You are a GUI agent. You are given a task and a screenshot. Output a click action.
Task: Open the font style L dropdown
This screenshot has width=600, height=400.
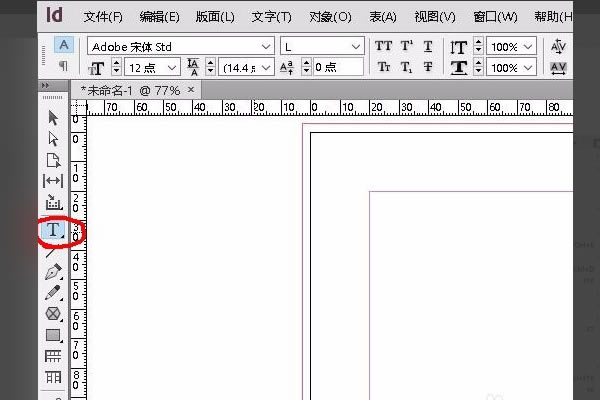click(x=356, y=47)
